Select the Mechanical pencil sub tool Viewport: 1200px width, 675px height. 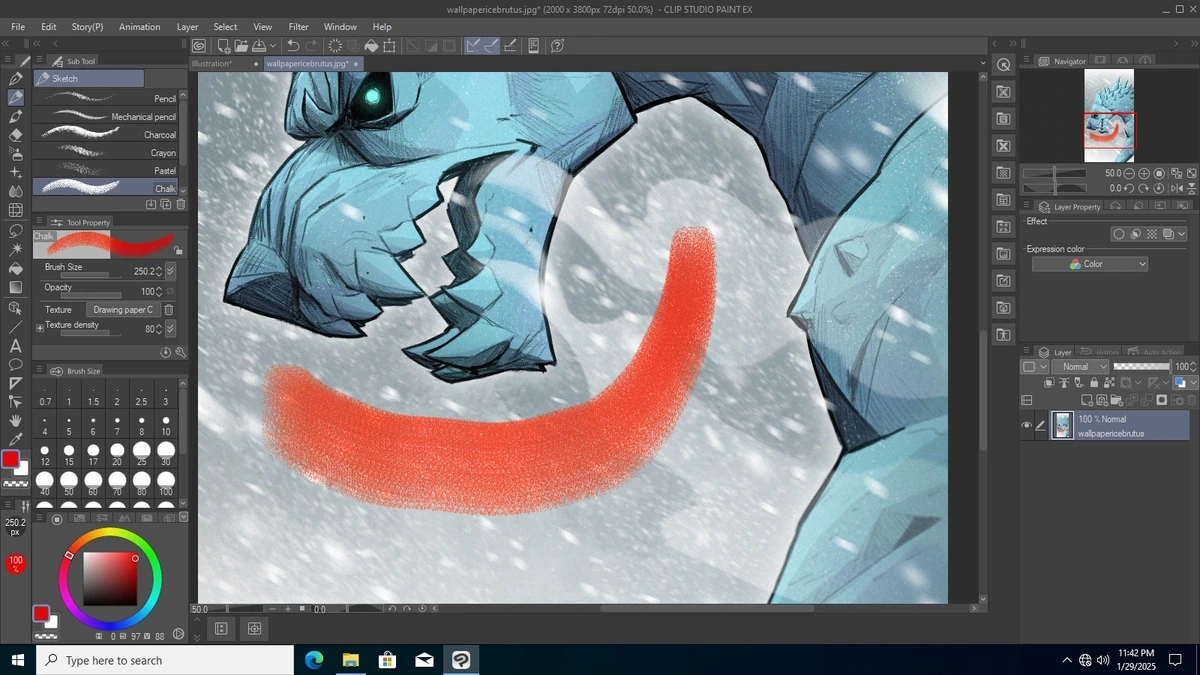coord(106,116)
